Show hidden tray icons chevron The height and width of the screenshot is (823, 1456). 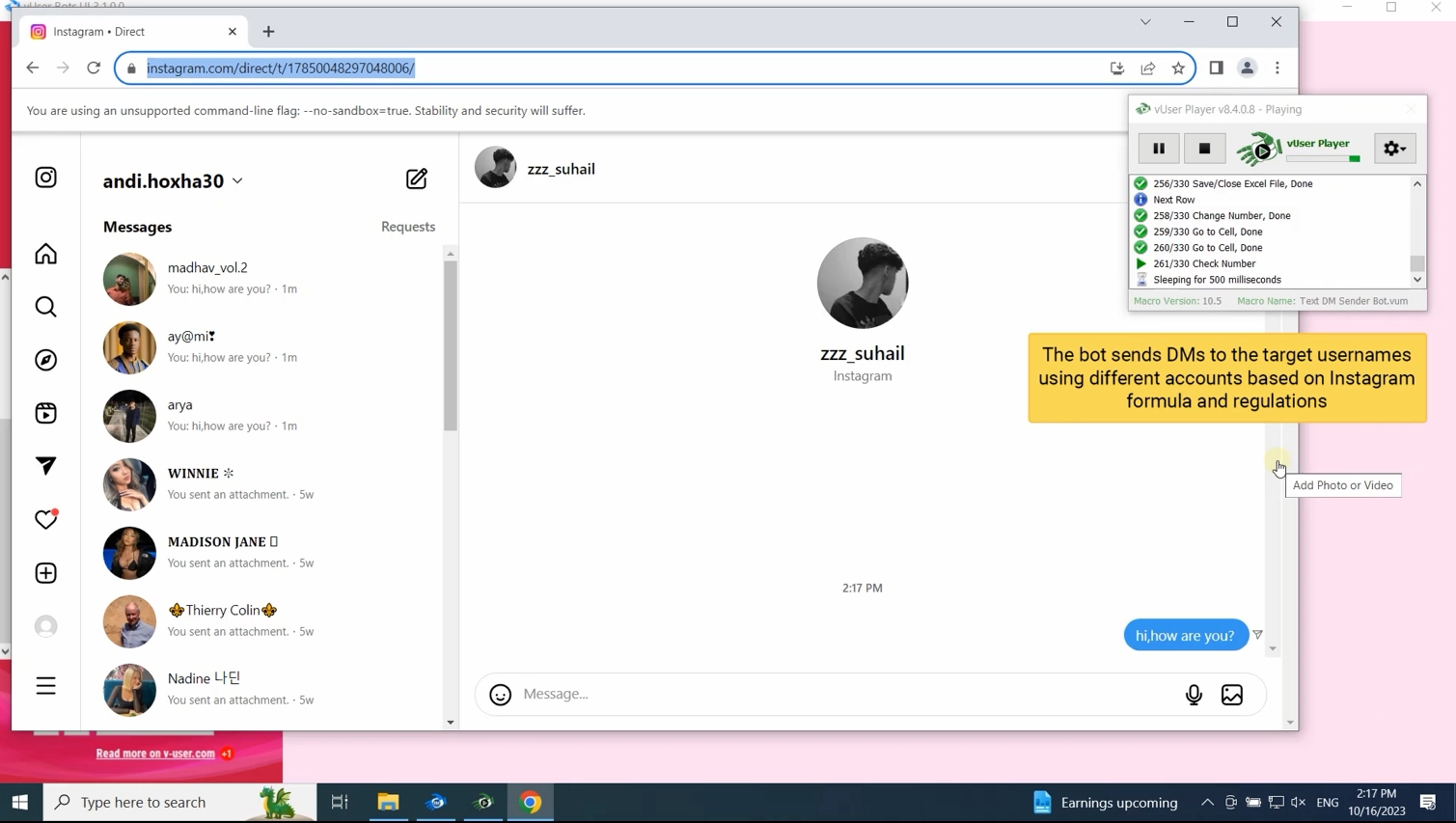1207,802
